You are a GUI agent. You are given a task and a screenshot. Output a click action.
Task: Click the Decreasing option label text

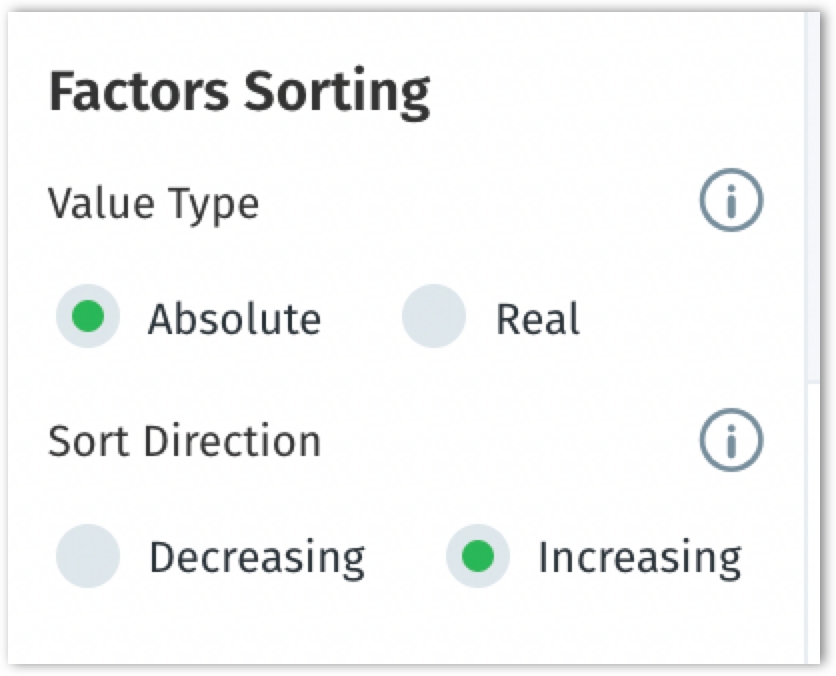coord(257,559)
